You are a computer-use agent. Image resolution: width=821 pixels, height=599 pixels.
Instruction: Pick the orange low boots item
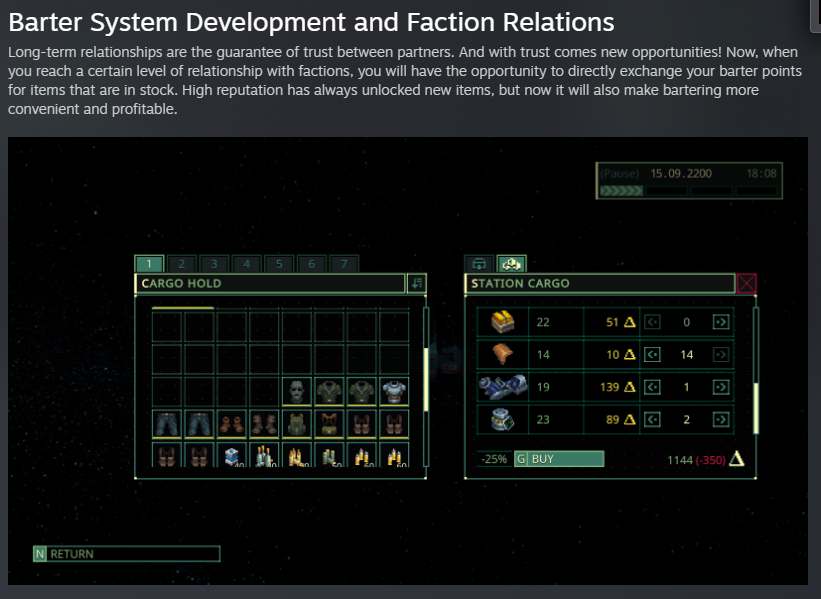(x=232, y=424)
